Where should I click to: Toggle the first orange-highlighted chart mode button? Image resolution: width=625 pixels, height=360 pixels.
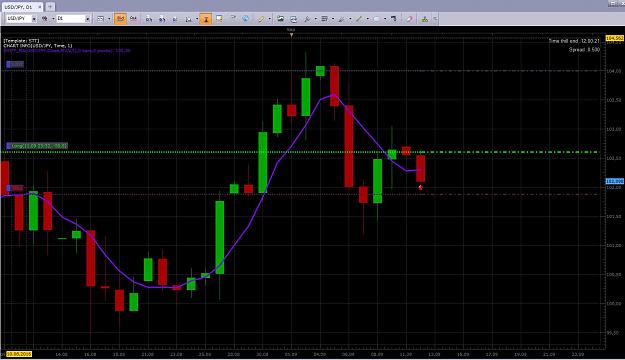120,19
